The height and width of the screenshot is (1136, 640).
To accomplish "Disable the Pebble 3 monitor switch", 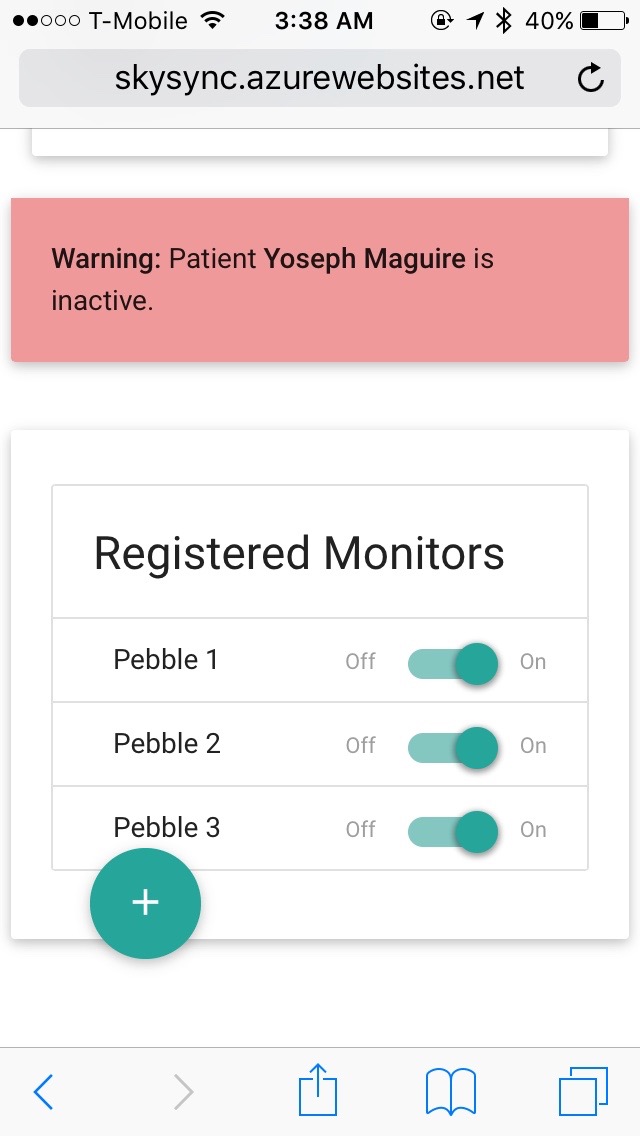I will (x=454, y=830).
